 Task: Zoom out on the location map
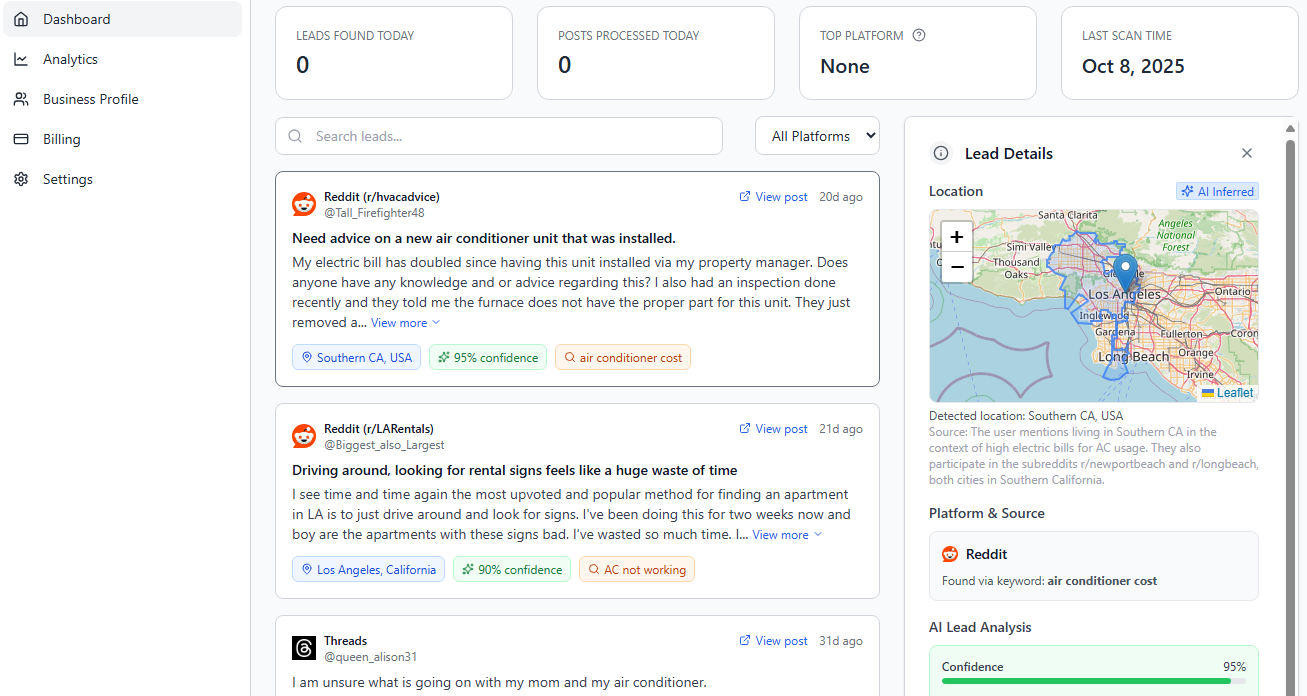(x=956, y=266)
